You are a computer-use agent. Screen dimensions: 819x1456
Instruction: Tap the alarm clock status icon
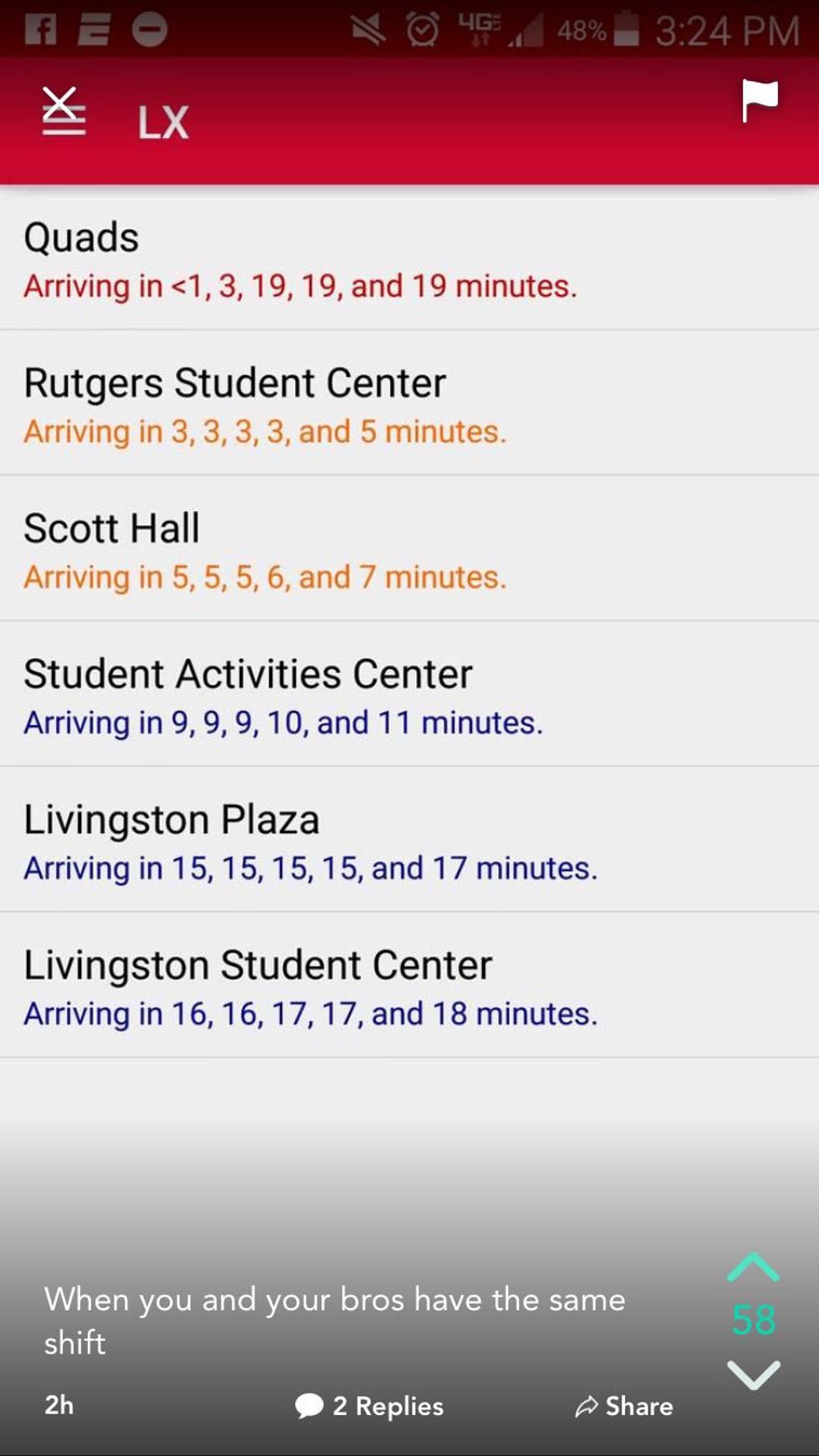click(x=422, y=30)
